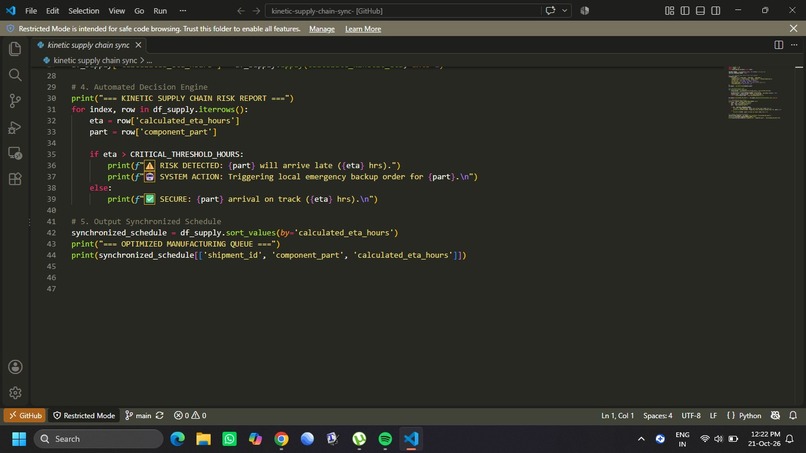Viewport: 806px width, 453px height.
Task: Open the Run and Debug view
Action: tap(15, 127)
